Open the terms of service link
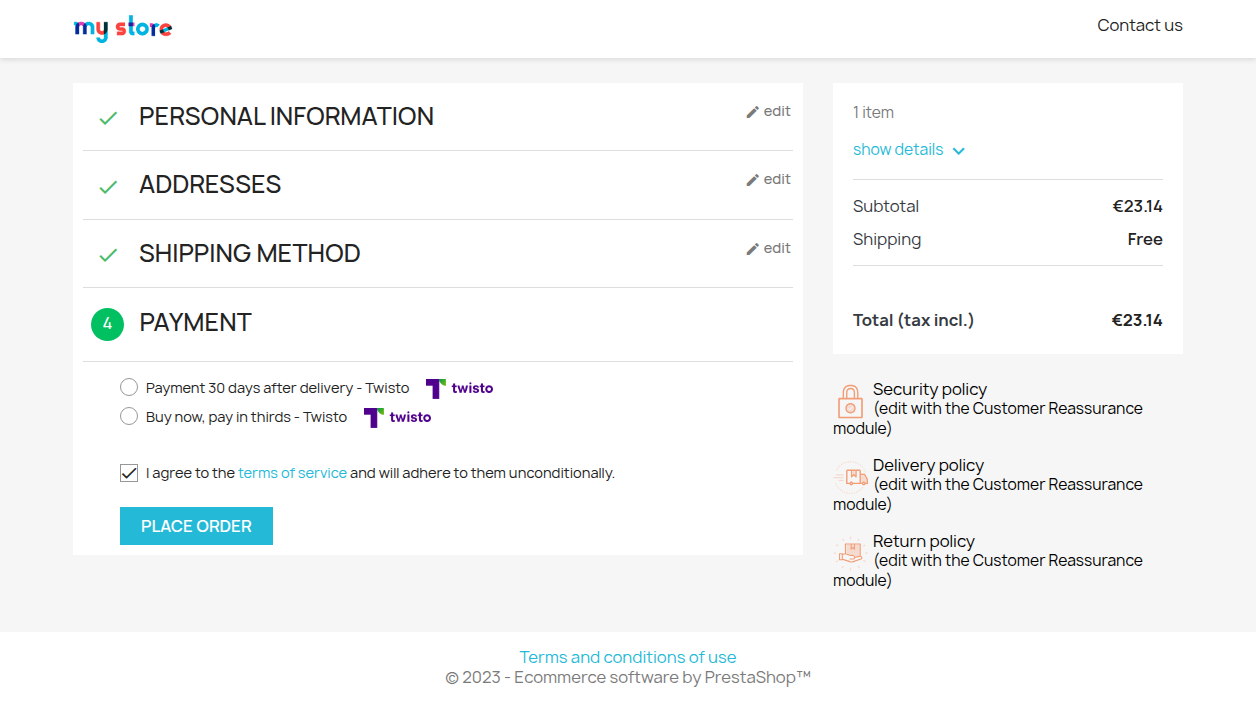This screenshot has height=702, width=1256. (x=292, y=473)
